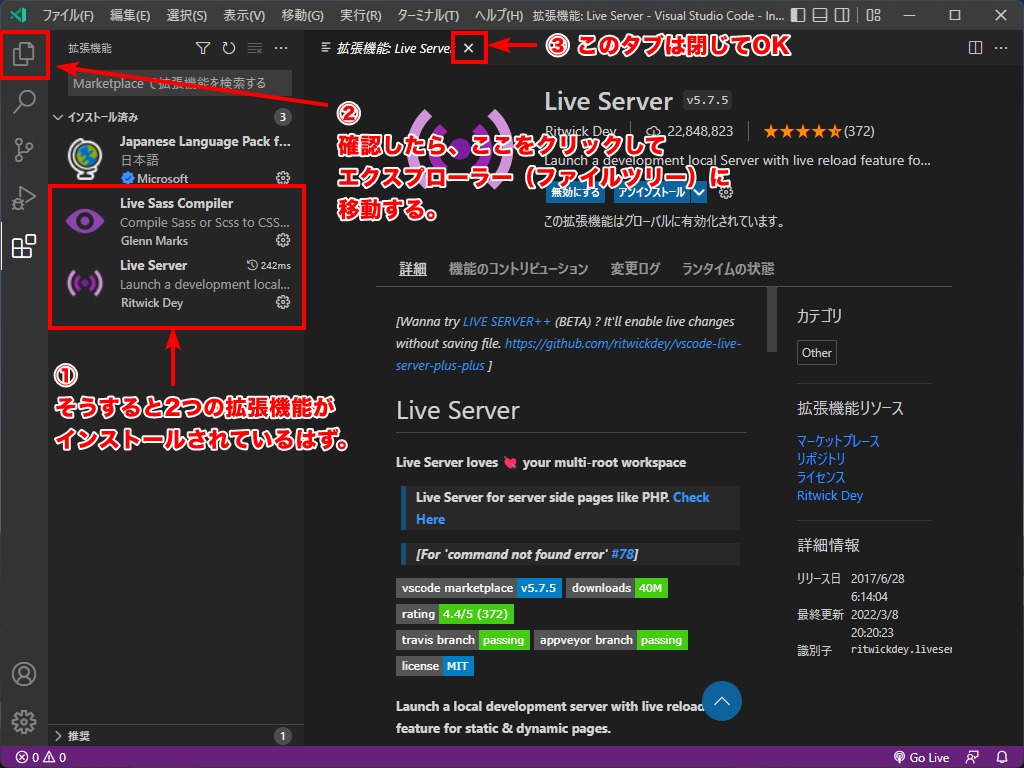Click Go Live in status bar
The width and height of the screenshot is (1024, 768).
[921, 758]
